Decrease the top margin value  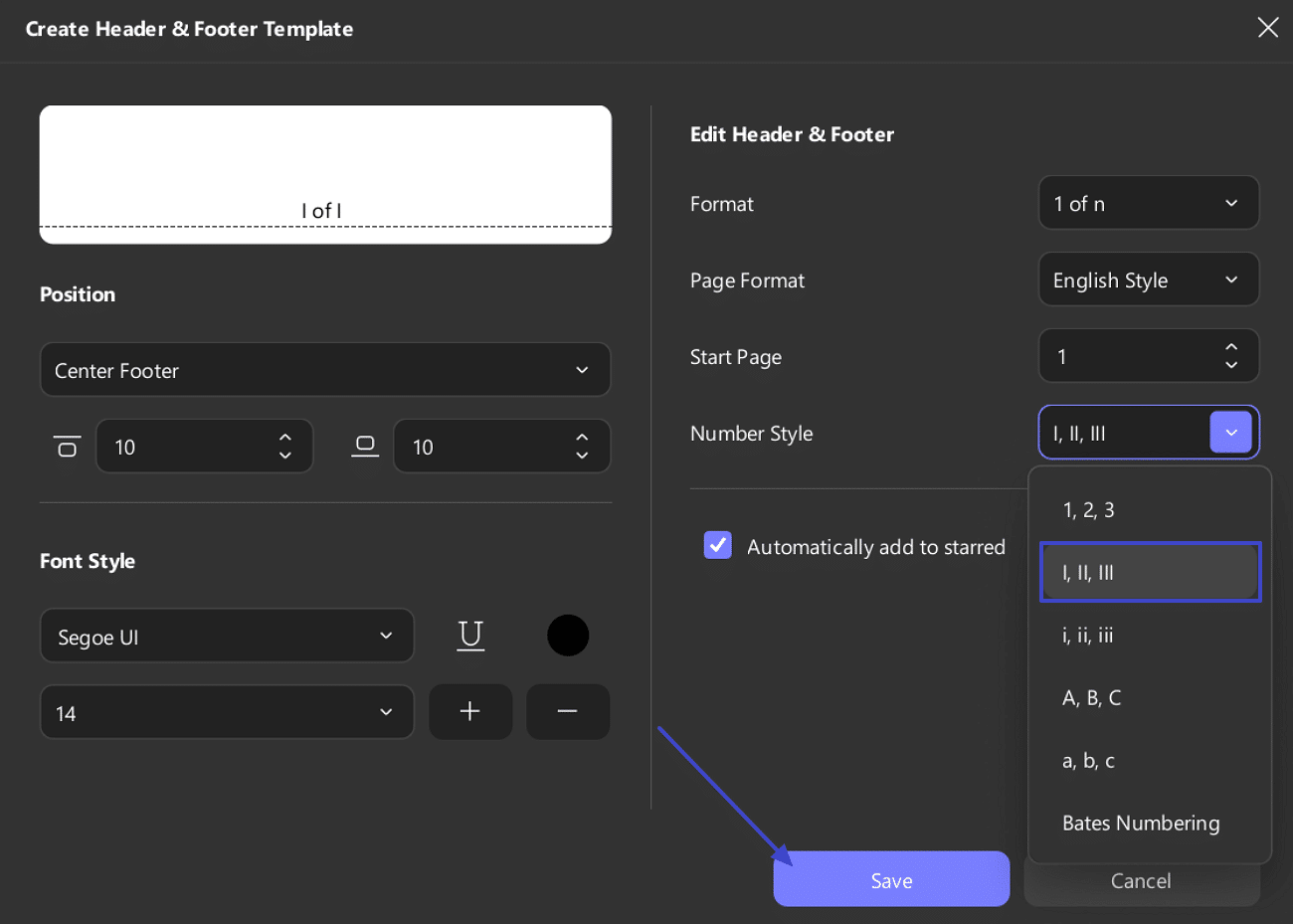tap(285, 456)
